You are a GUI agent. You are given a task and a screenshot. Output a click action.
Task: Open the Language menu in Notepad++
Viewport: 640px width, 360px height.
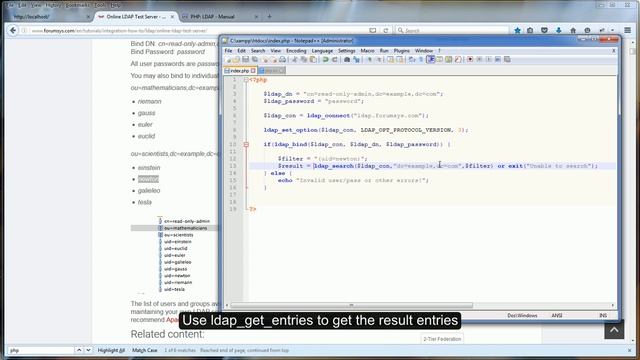click(x=322, y=51)
